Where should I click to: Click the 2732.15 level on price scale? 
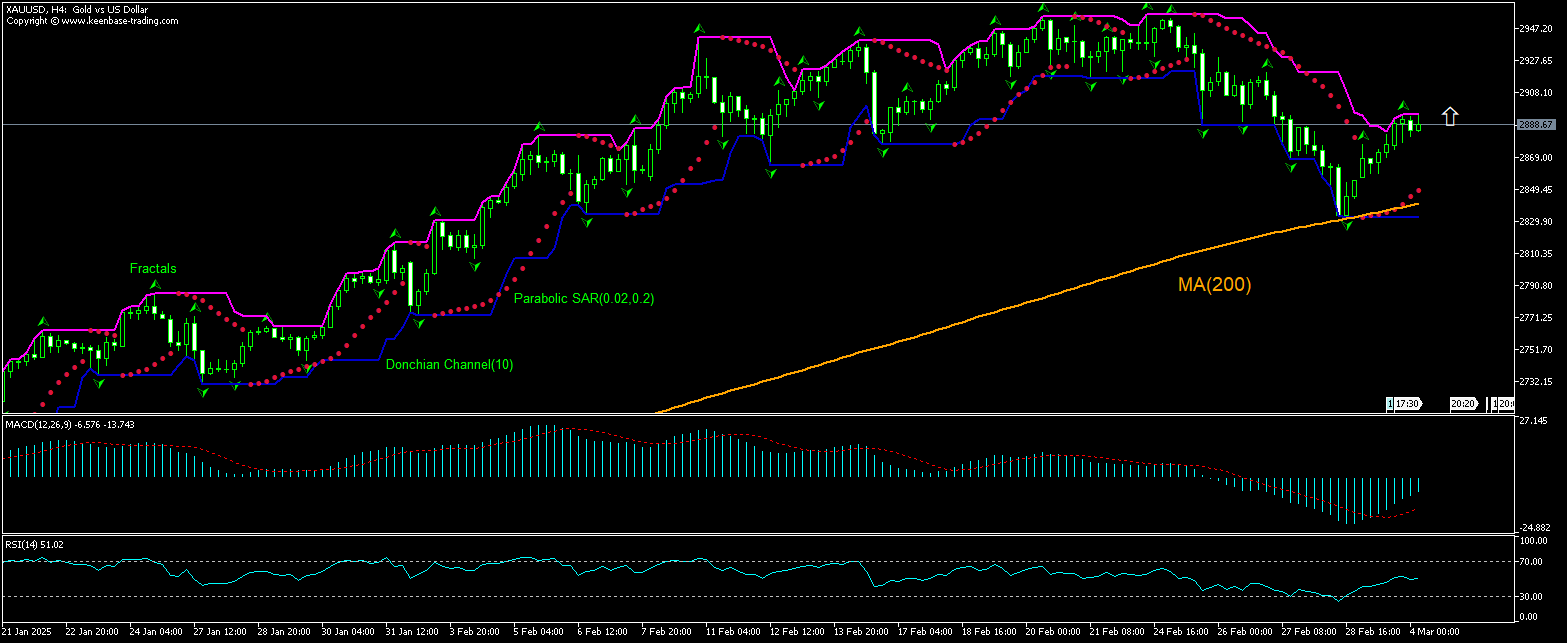pos(1537,382)
